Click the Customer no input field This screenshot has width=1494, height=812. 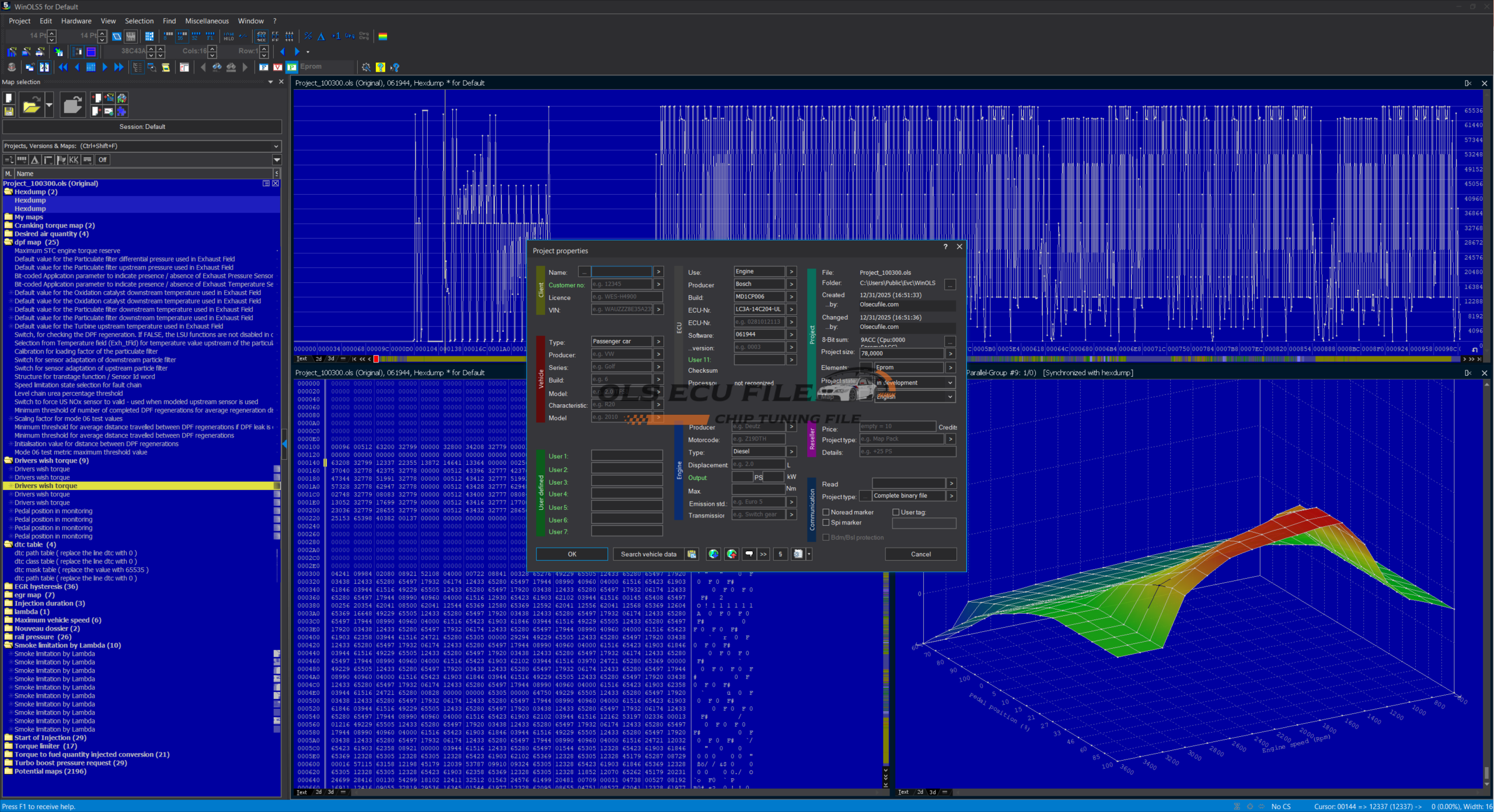[x=621, y=285]
